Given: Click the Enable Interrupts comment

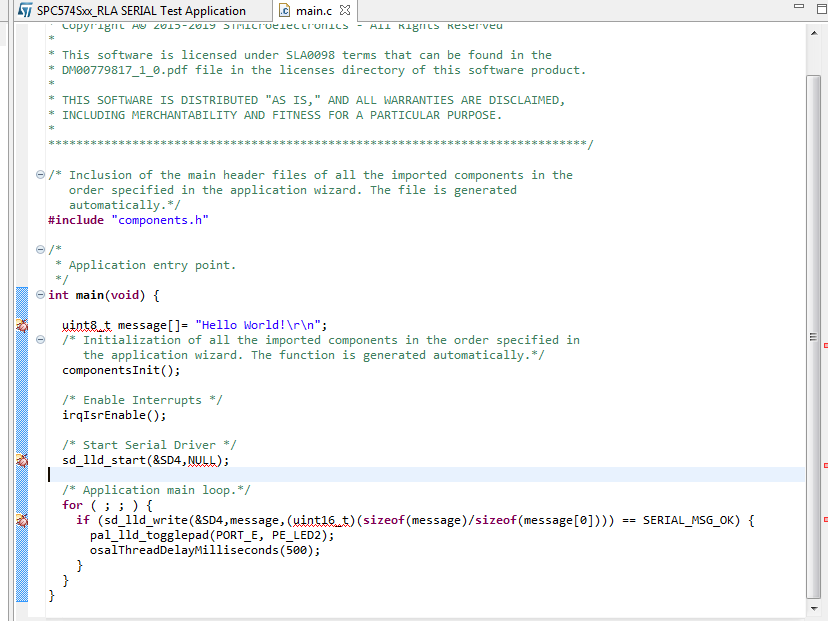Looking at the screenshot, I should tap(142, 400).
